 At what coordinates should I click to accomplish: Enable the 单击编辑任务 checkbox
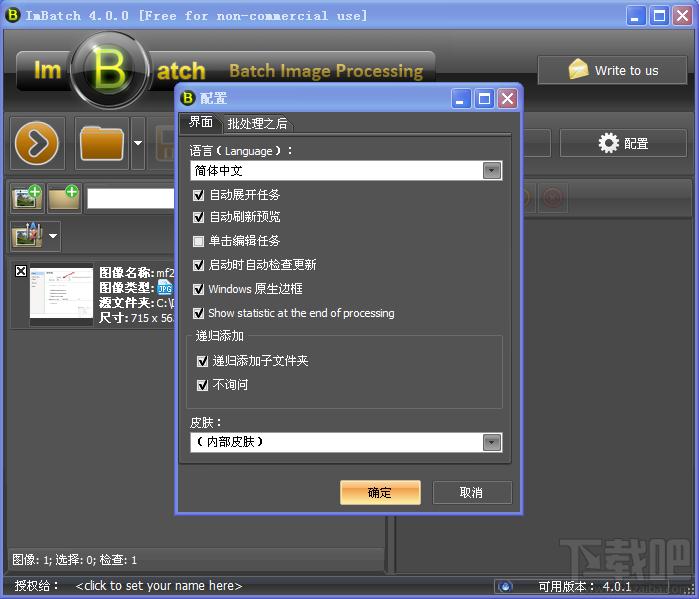tap(199, 241)
